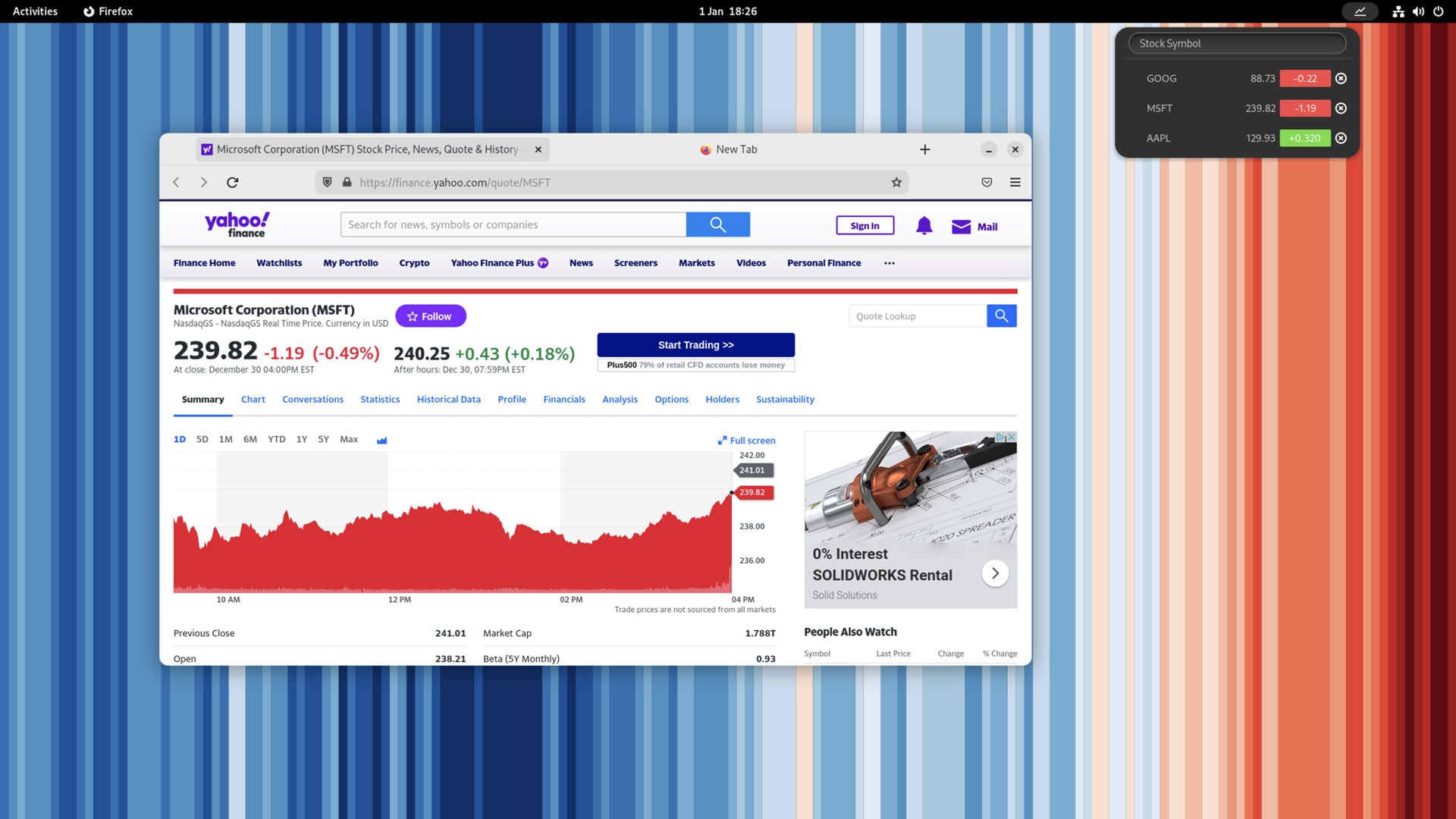Open the network status icon in the top bar
This screenshot has width=1456, height=819.
click(1398, 11)
